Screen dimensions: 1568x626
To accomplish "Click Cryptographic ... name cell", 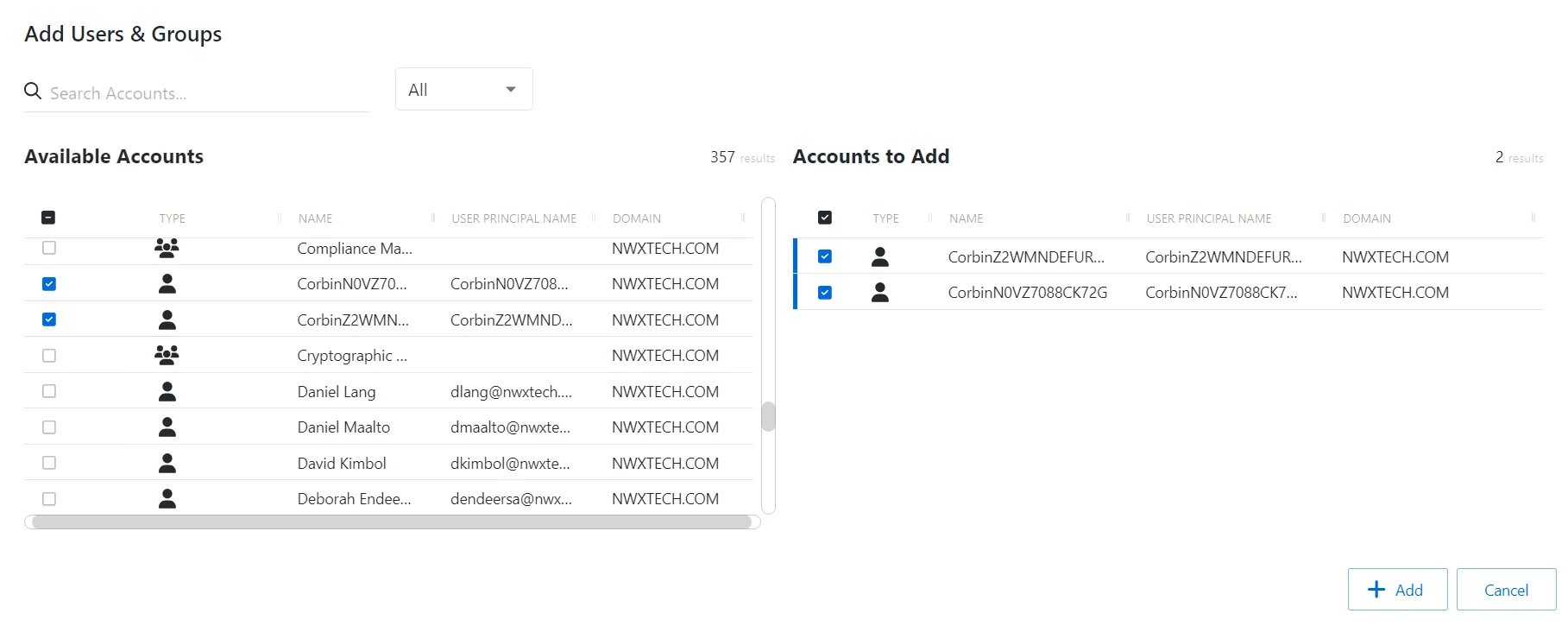I will point(352,355).
